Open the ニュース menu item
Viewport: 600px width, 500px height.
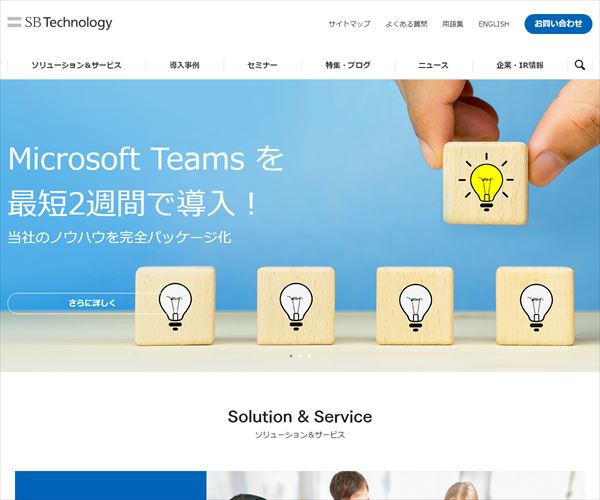[x=433, y=65]
